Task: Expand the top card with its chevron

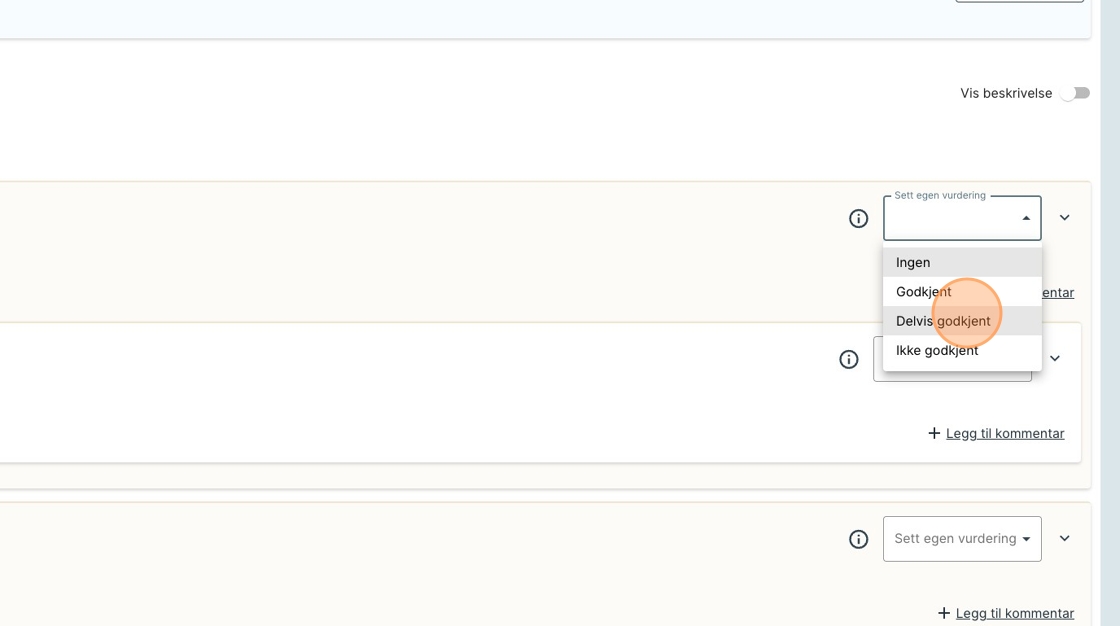Action: tap(1064, 218)
